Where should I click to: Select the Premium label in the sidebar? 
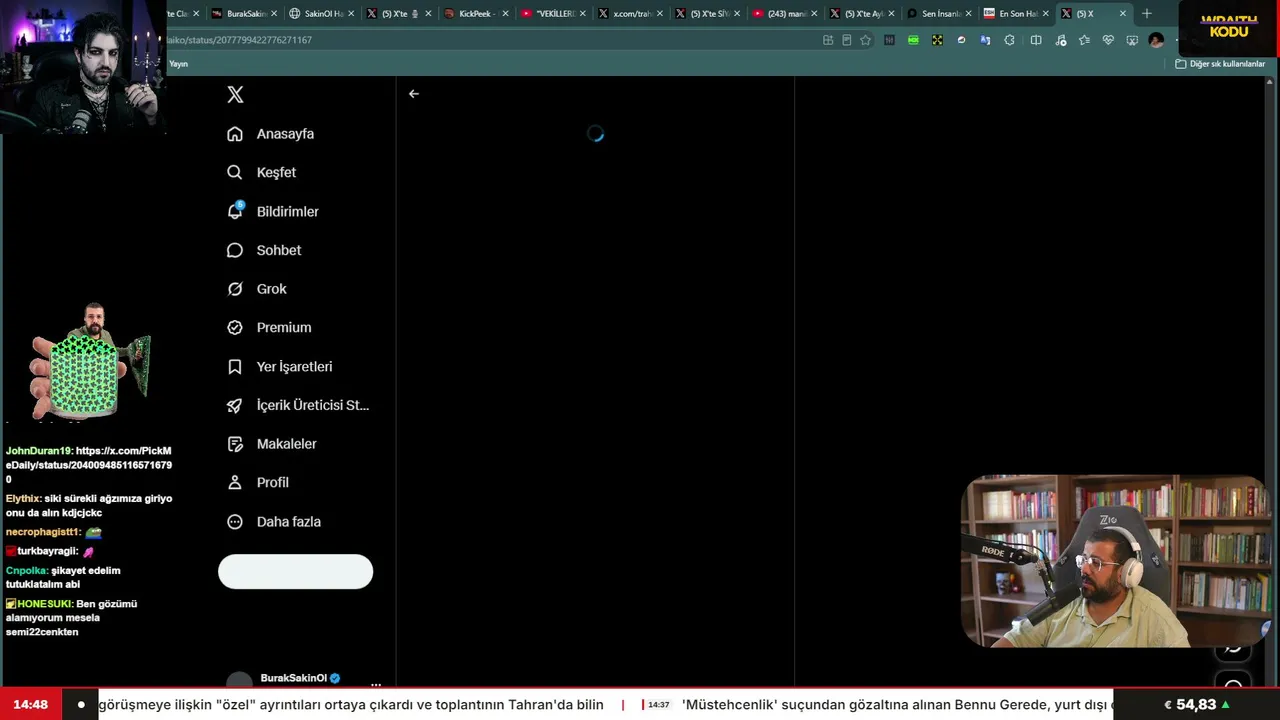[284, 327]
